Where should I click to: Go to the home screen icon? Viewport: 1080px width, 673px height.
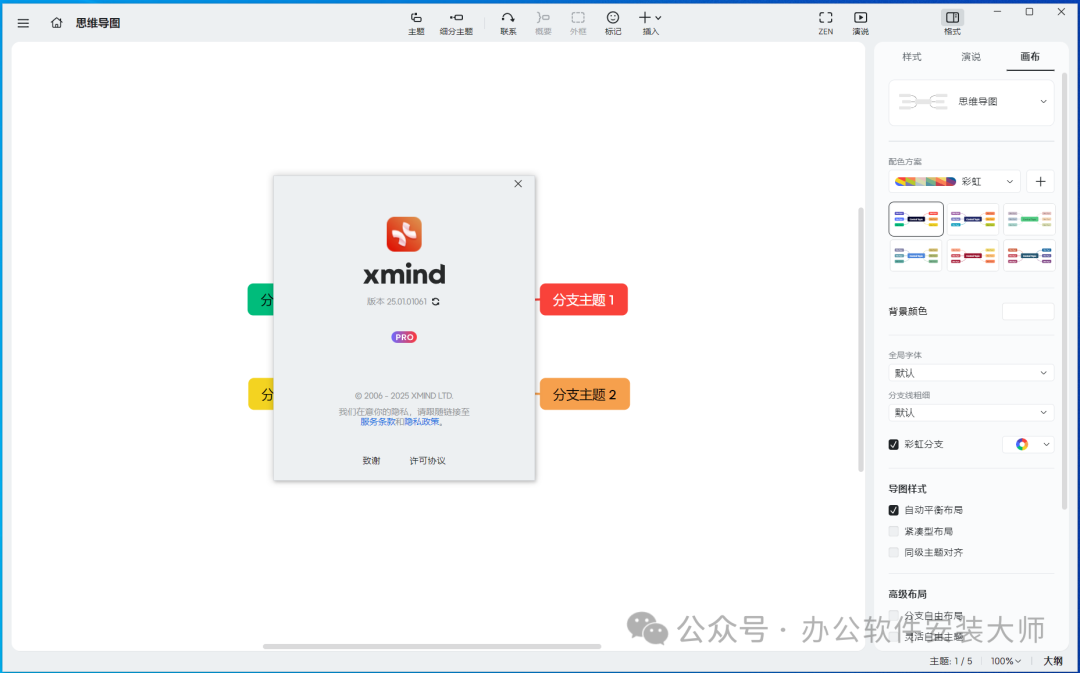click(x=56, y=23)
